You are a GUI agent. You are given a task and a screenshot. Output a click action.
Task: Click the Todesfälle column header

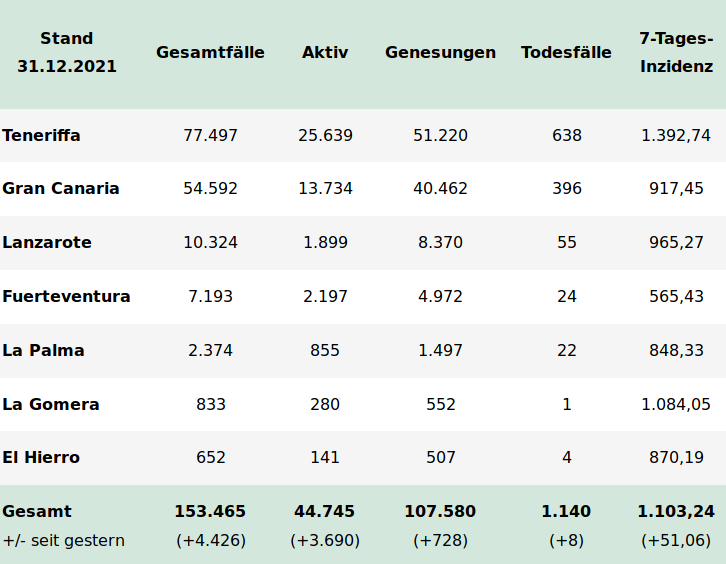(566, 53)
